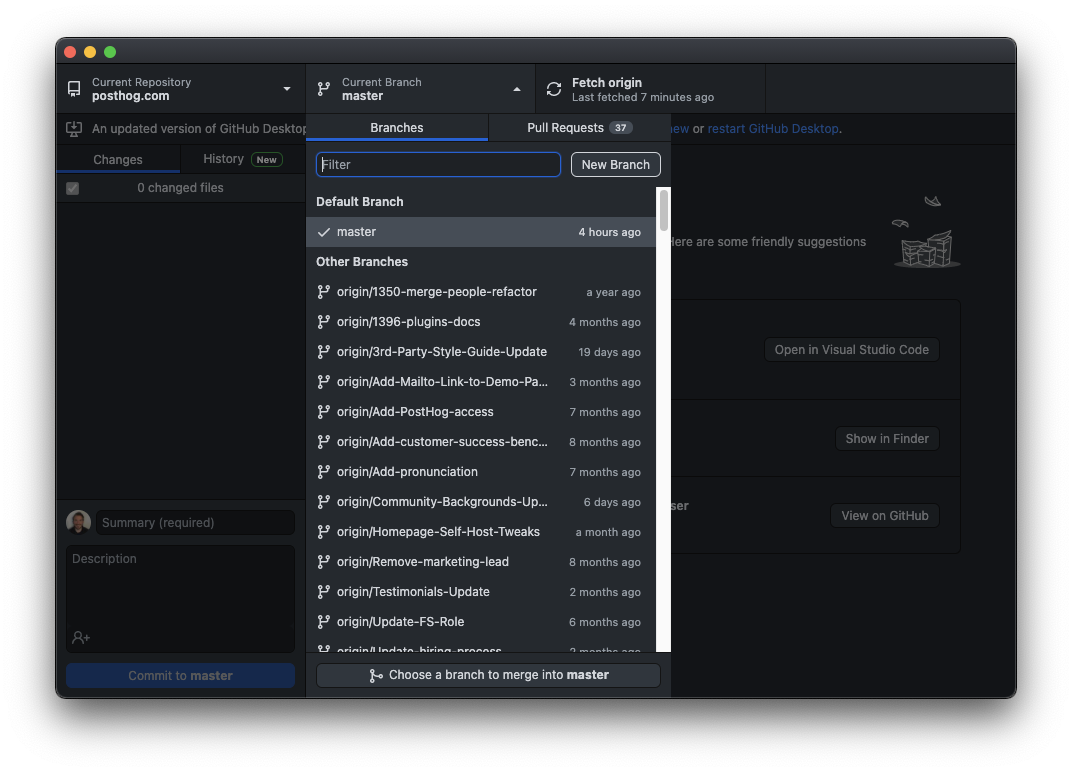Open the Current Repository dropdown

[180, 89]
